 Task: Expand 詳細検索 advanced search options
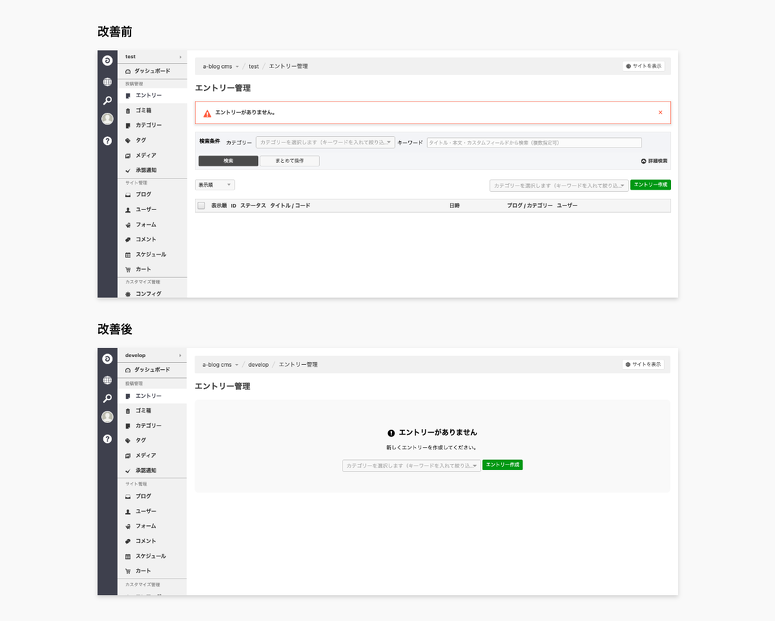[655, 160]
